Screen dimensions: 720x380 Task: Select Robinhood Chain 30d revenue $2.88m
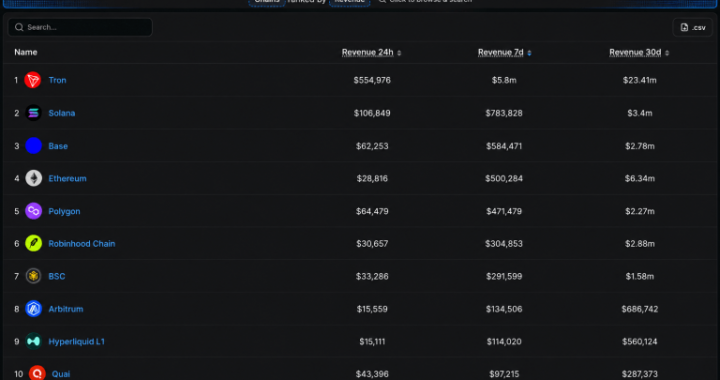[640, 244]
